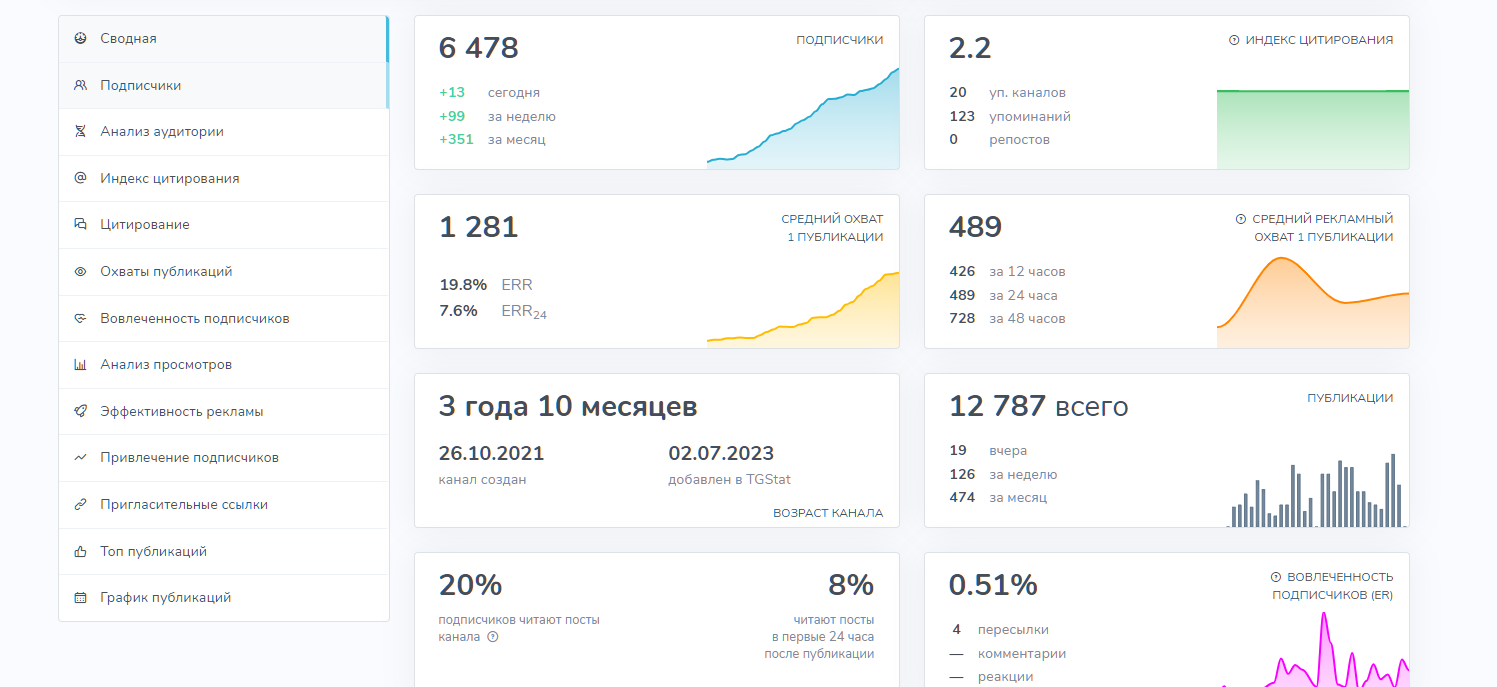Click the calendar icon for График публикаций

pos(80,597)
